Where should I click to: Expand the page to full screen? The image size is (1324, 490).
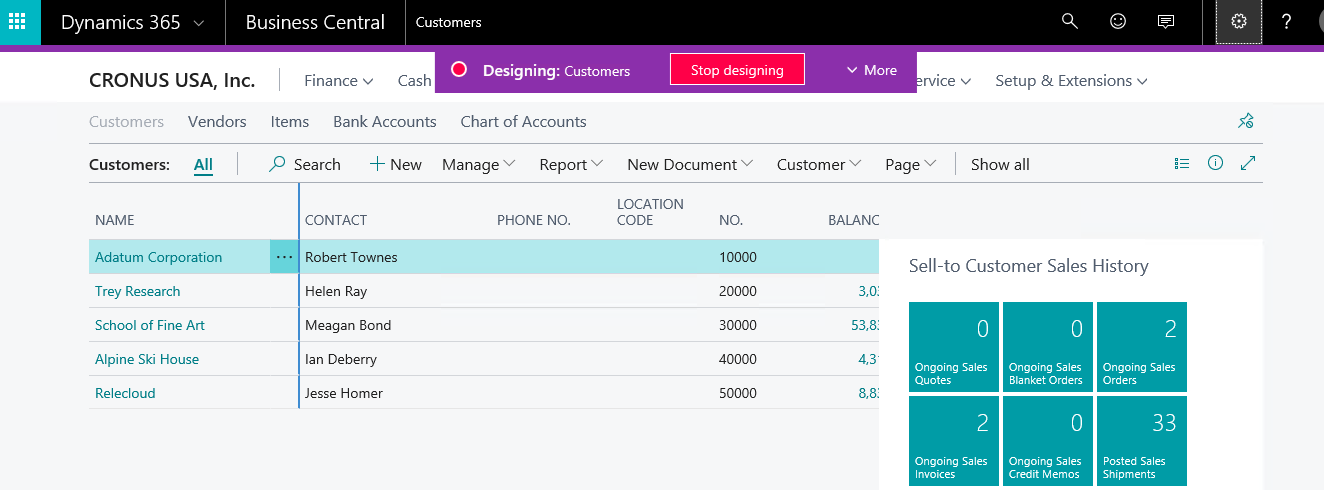[1248, 164]
